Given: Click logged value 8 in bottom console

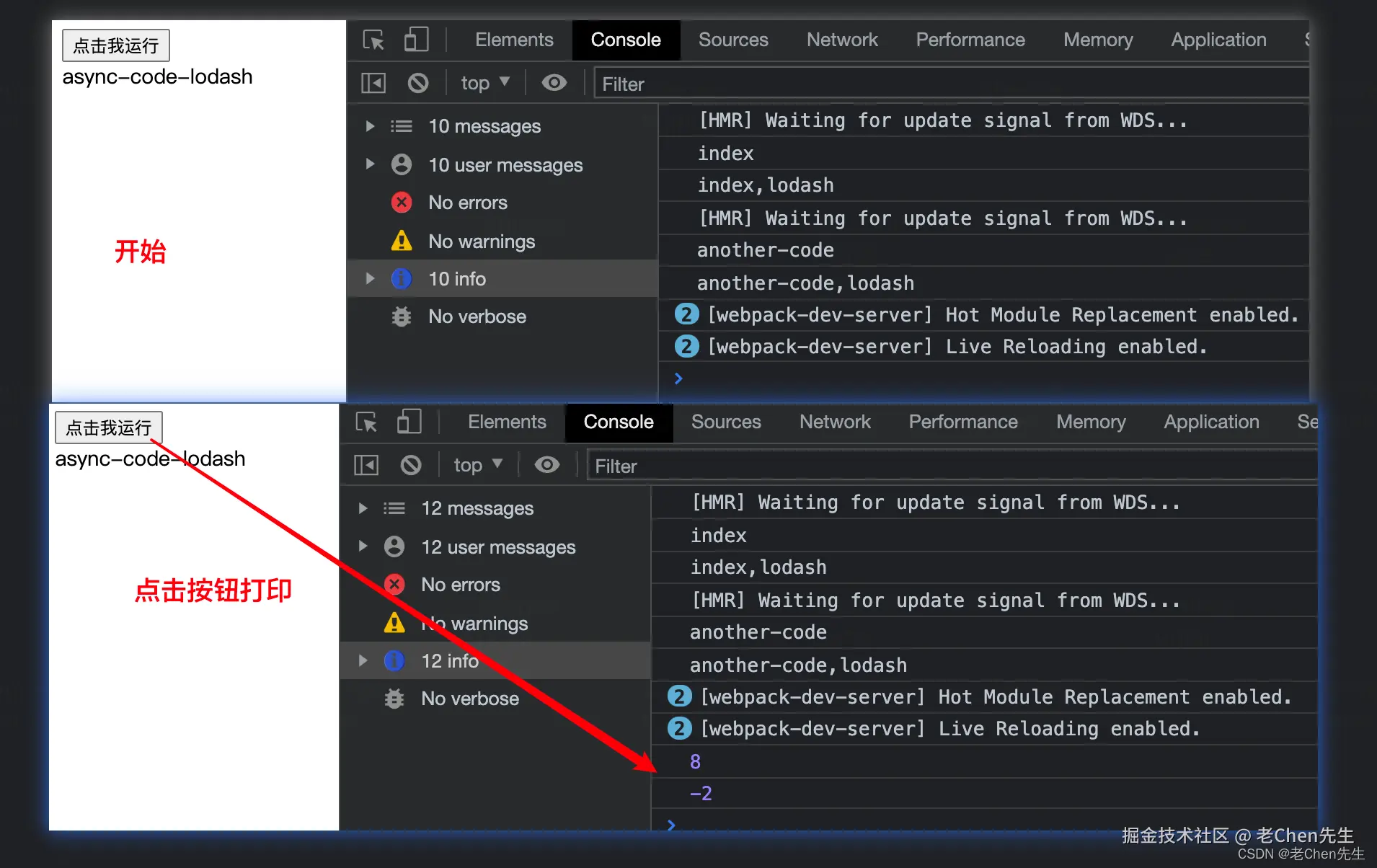Looking at the screenshot, I should tap(695, 761).
